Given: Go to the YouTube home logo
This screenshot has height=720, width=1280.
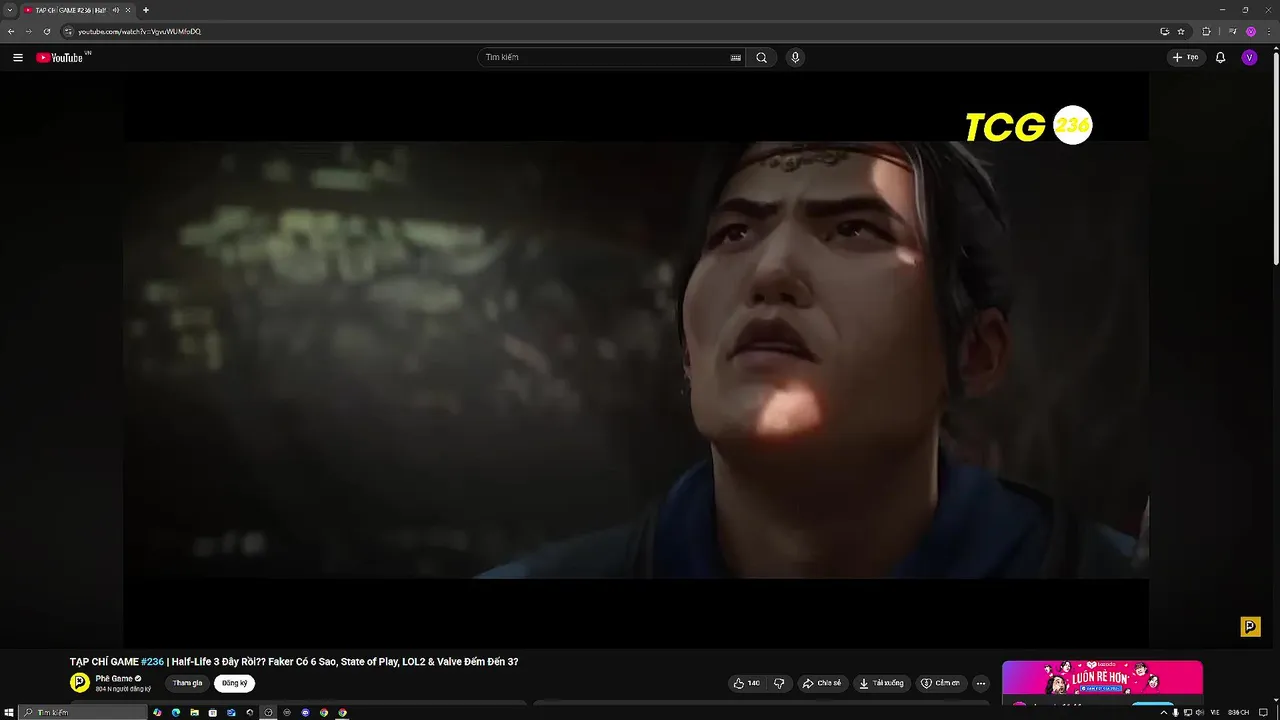Looking at the screenshot, I should click(60, 58).
